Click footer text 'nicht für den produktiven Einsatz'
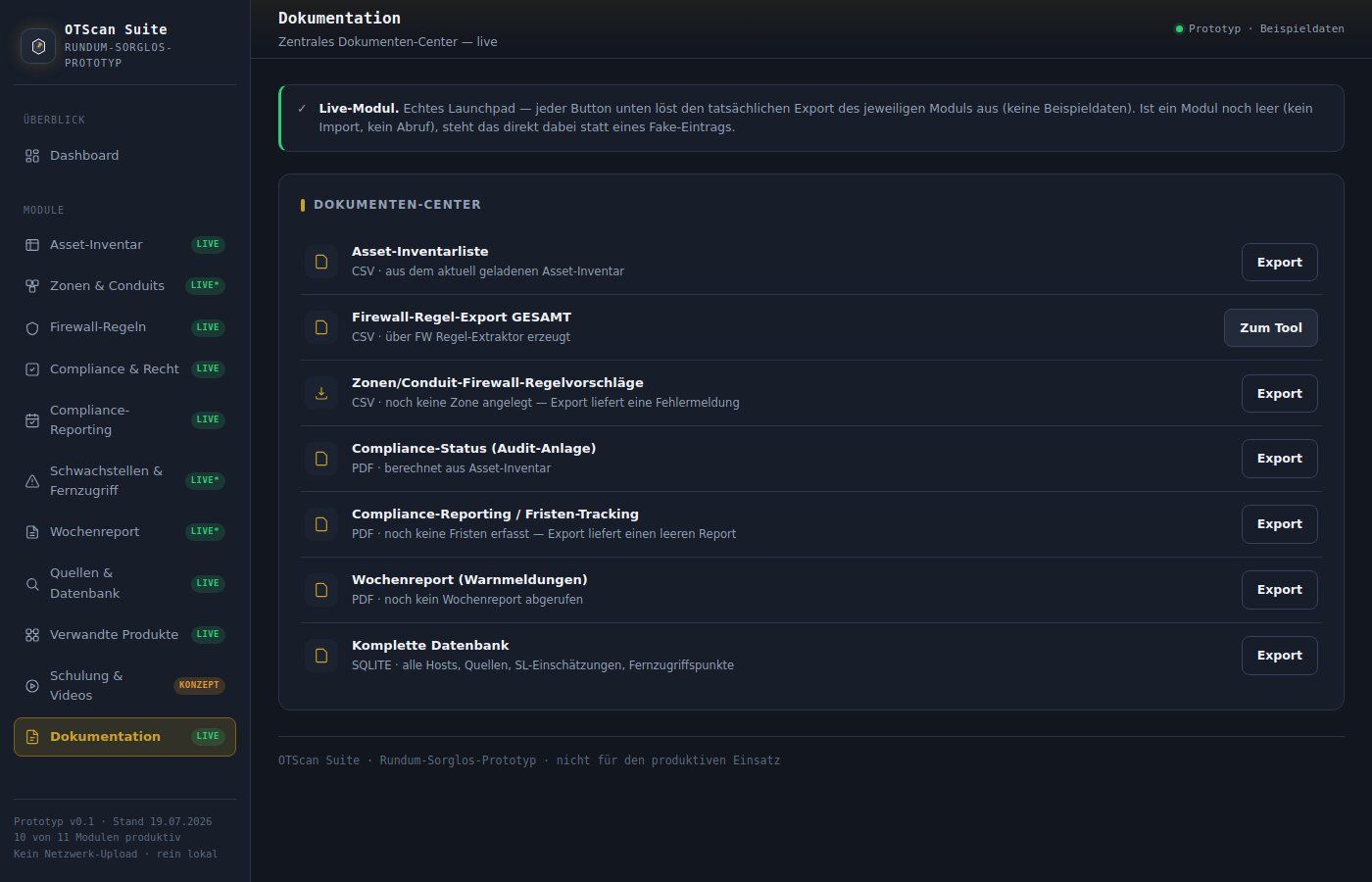Image resolution: width=1372 pixels, height=882 pixels. tap(668, 760)
